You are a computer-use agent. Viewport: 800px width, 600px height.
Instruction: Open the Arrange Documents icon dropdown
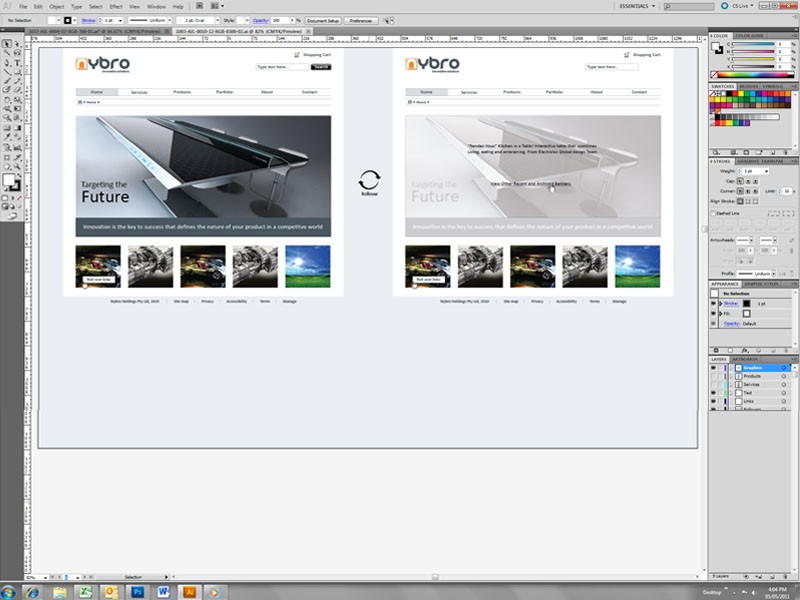point(217,6)
